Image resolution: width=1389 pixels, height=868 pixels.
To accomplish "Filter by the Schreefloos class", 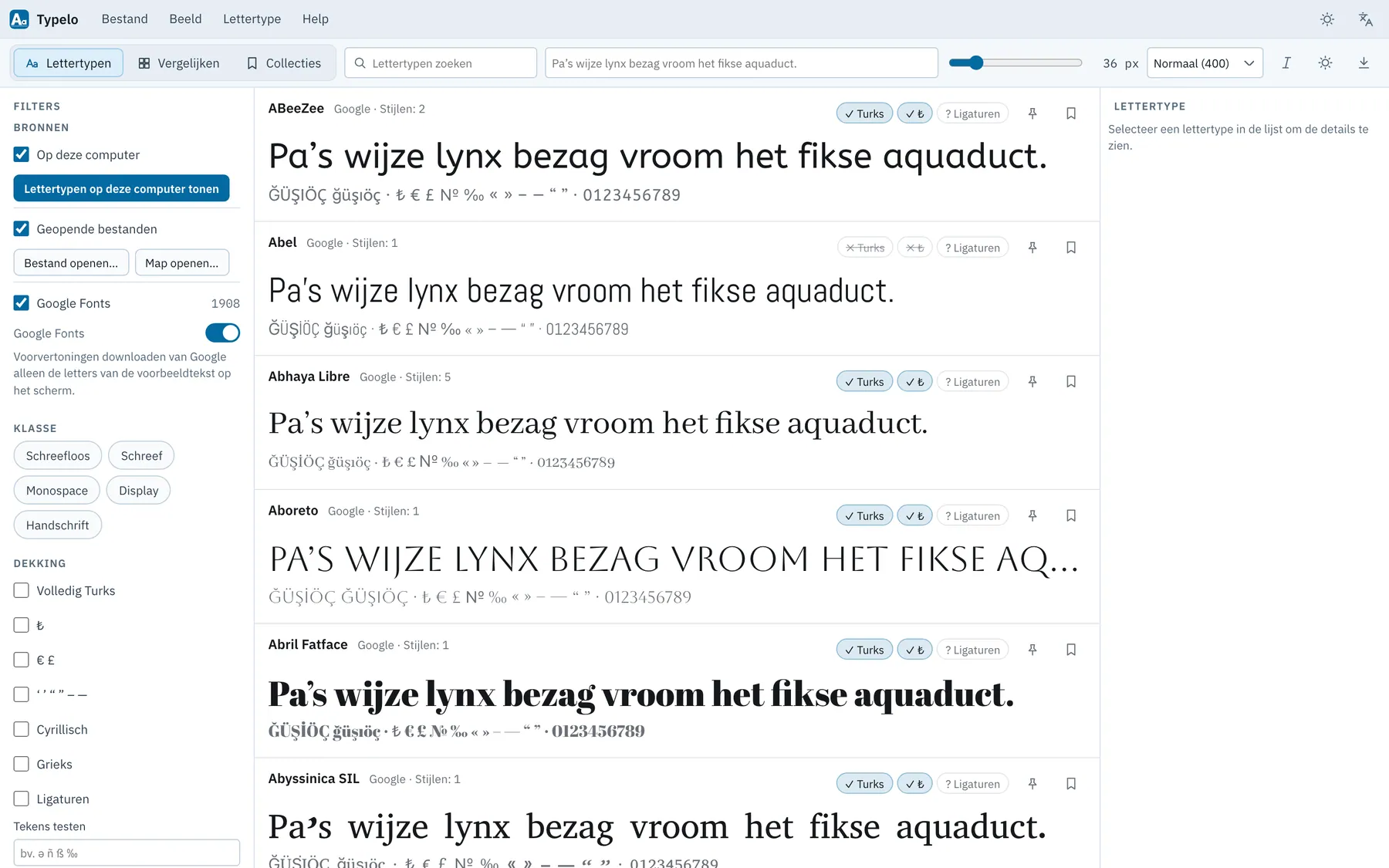I will [58, 456].
